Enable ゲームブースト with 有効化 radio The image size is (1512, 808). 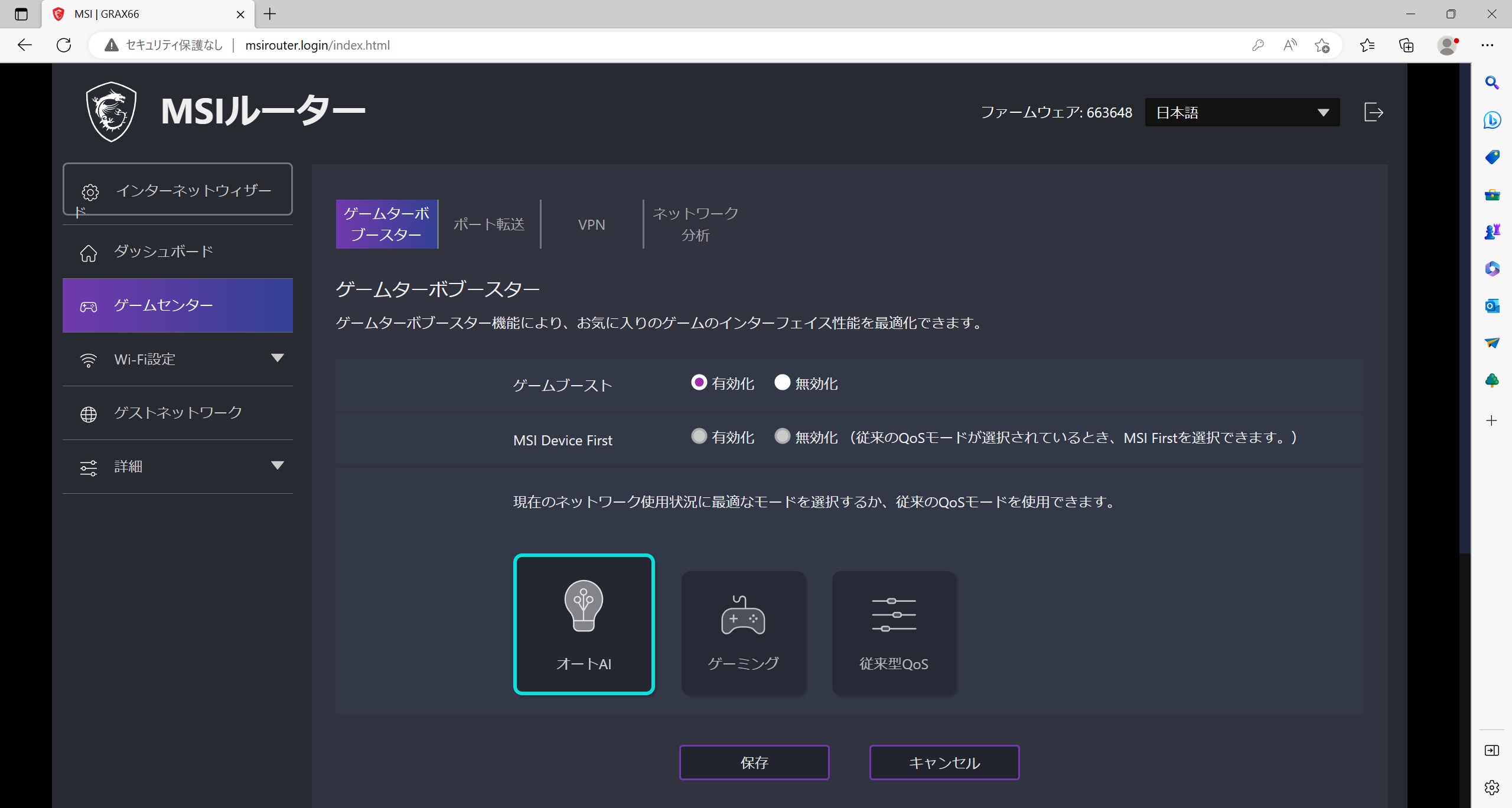pos(699,383)
